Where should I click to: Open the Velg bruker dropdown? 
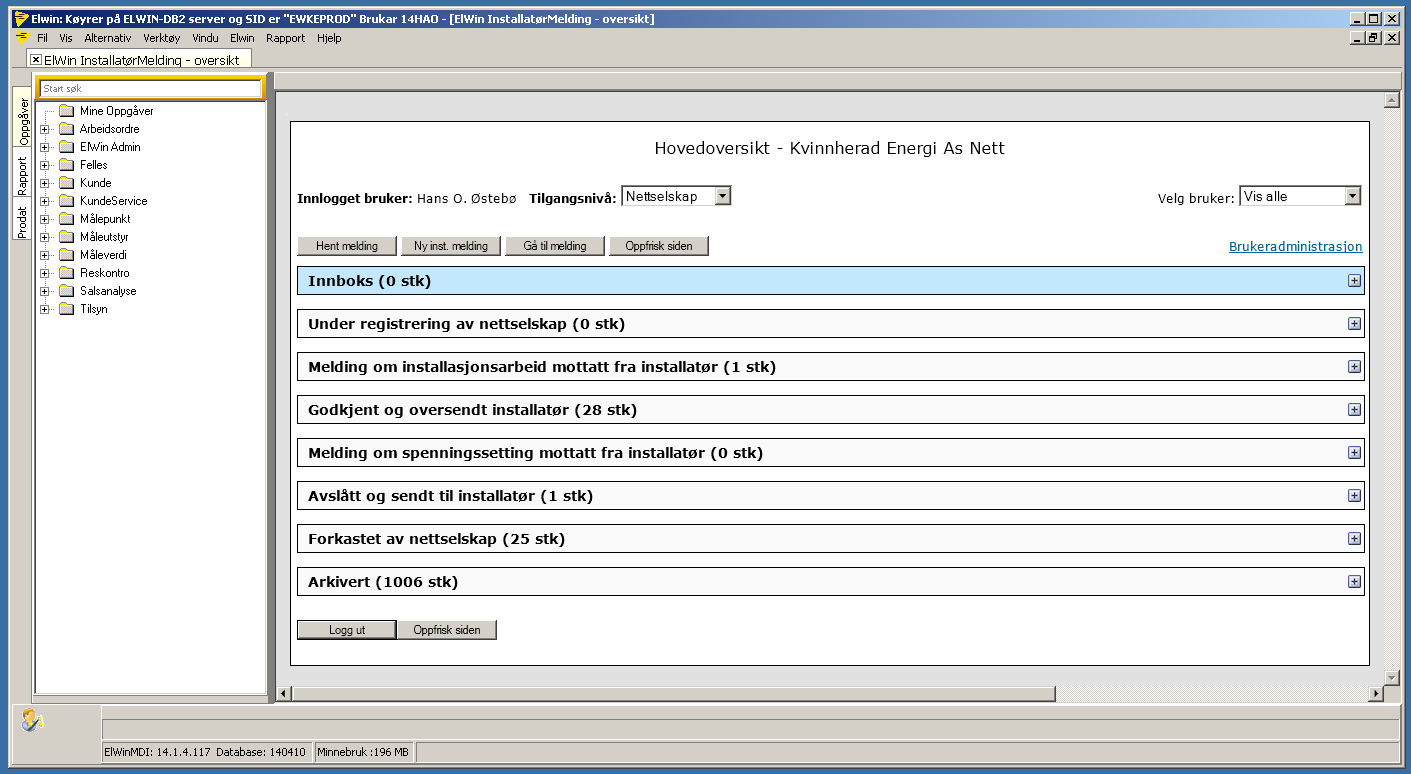(x=1352, y=196)
